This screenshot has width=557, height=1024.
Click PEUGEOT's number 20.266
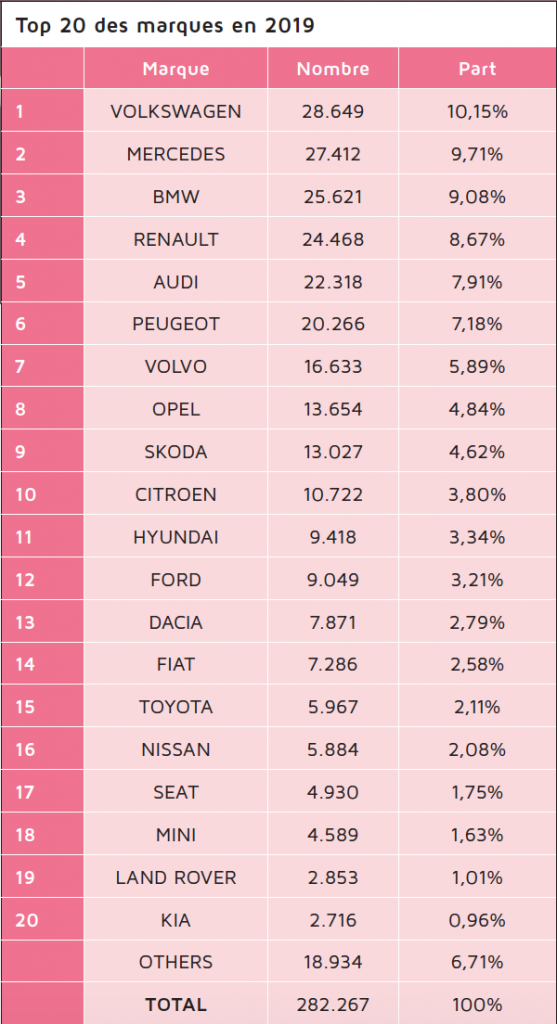click(333, 324)
